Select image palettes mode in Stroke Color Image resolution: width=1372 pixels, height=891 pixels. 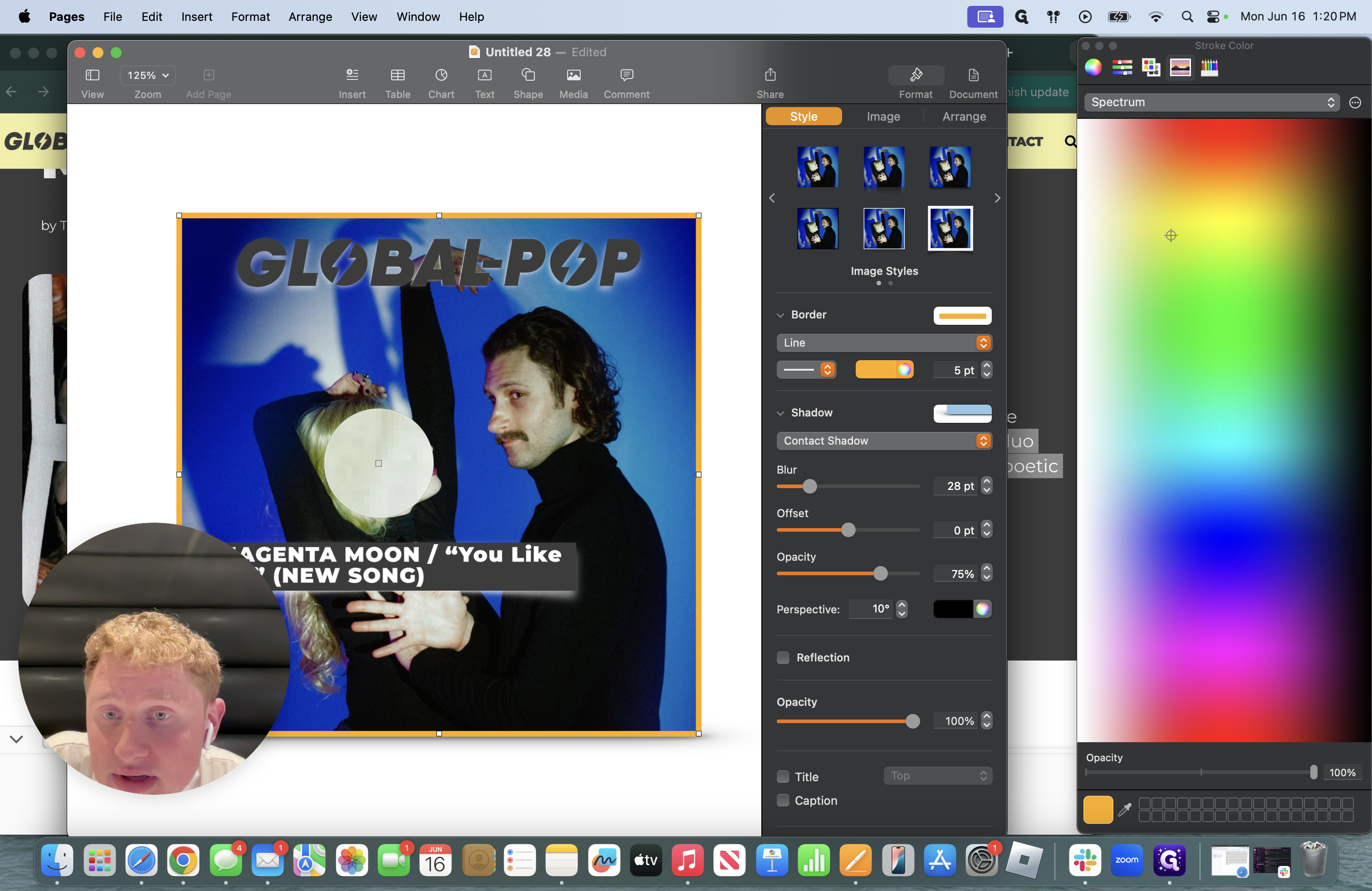pyautogui.click(x=1180, y=68)
